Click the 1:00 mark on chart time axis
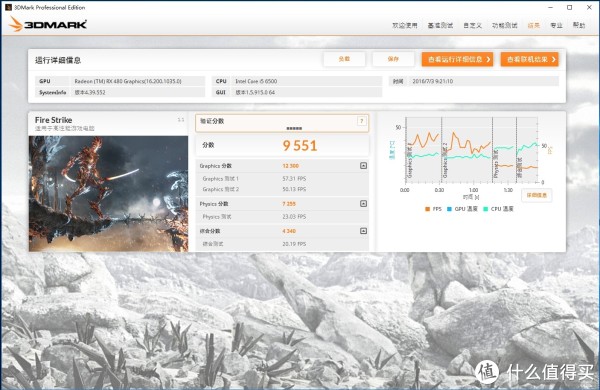The height and width of the screenshot is (390, 600). pyautogui.click(x=473, y=190)
